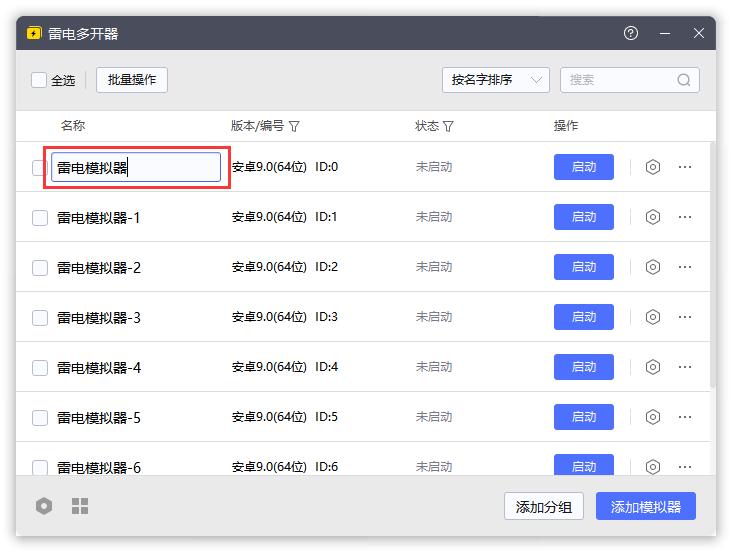Click the 雷电模拟器 name edit field

coord(136,168)
